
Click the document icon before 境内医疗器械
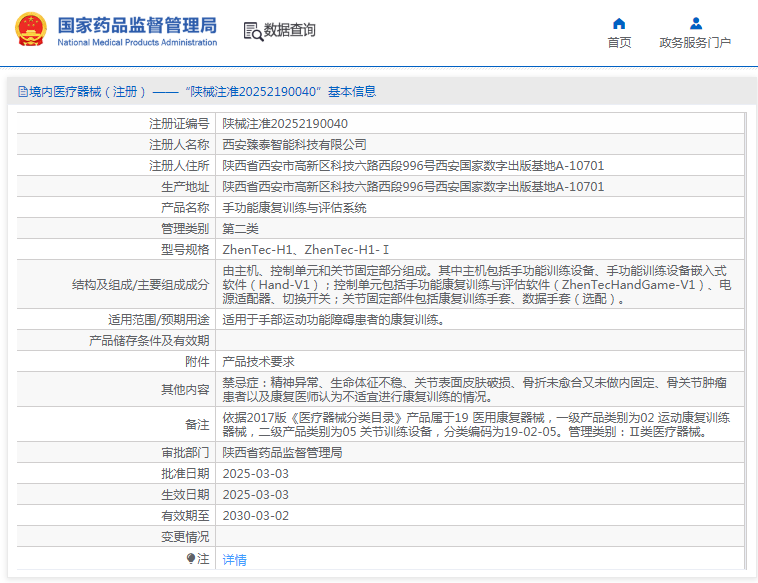coord(23,91)
